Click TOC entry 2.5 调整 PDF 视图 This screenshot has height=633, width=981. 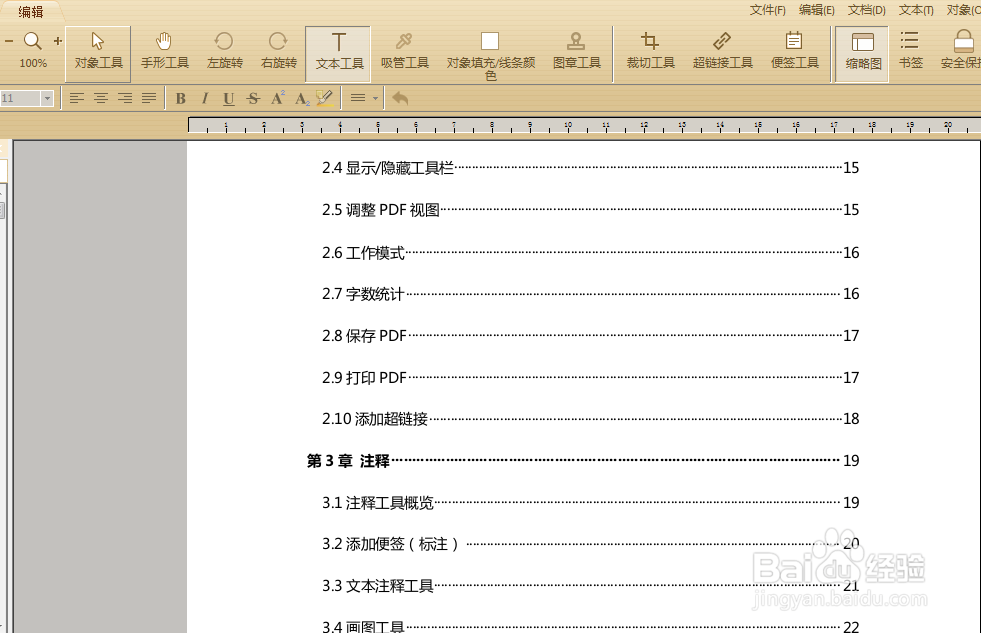click(x=381, y=210)
